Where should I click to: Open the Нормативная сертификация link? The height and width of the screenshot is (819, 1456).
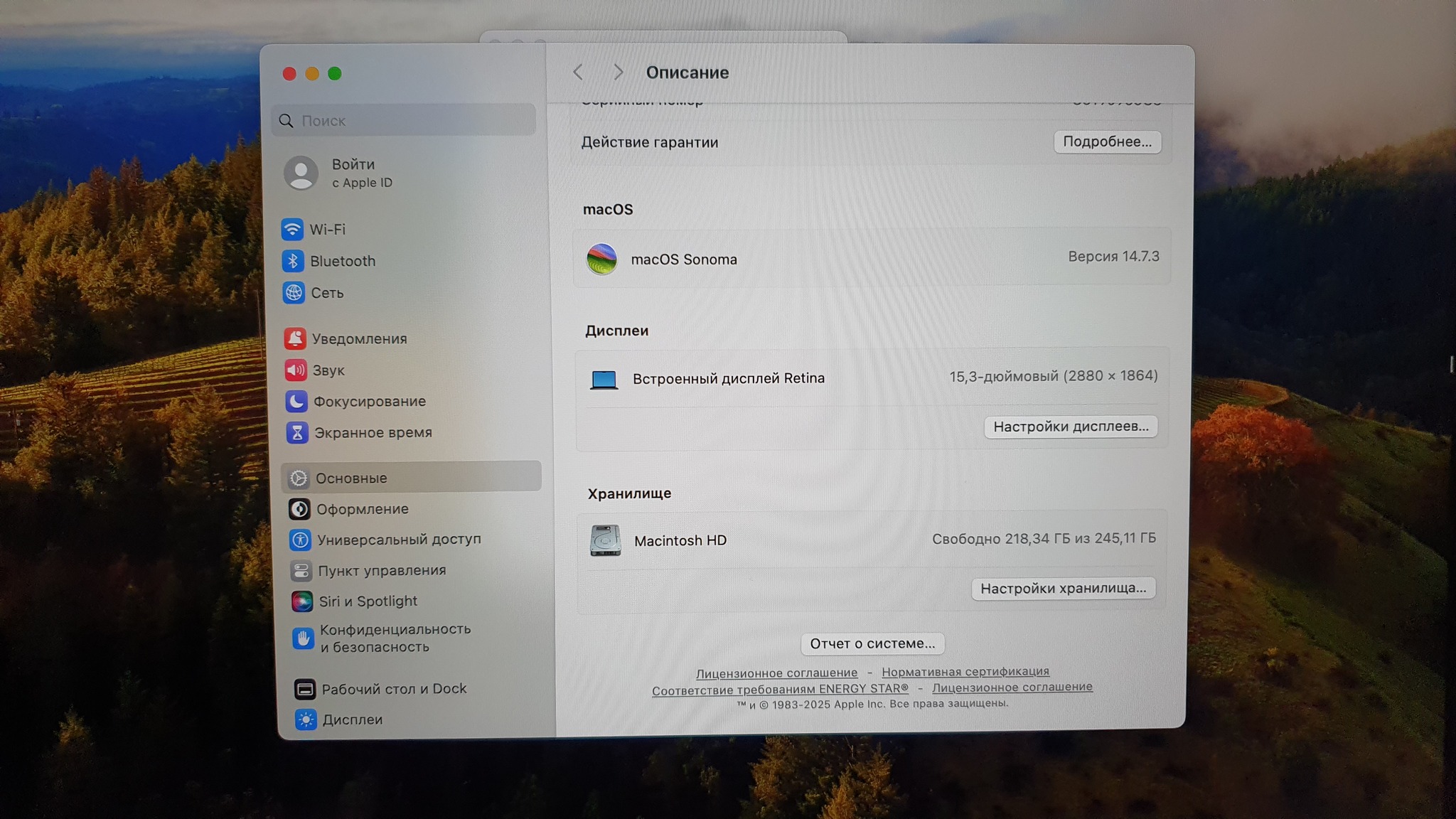[965, 671]
